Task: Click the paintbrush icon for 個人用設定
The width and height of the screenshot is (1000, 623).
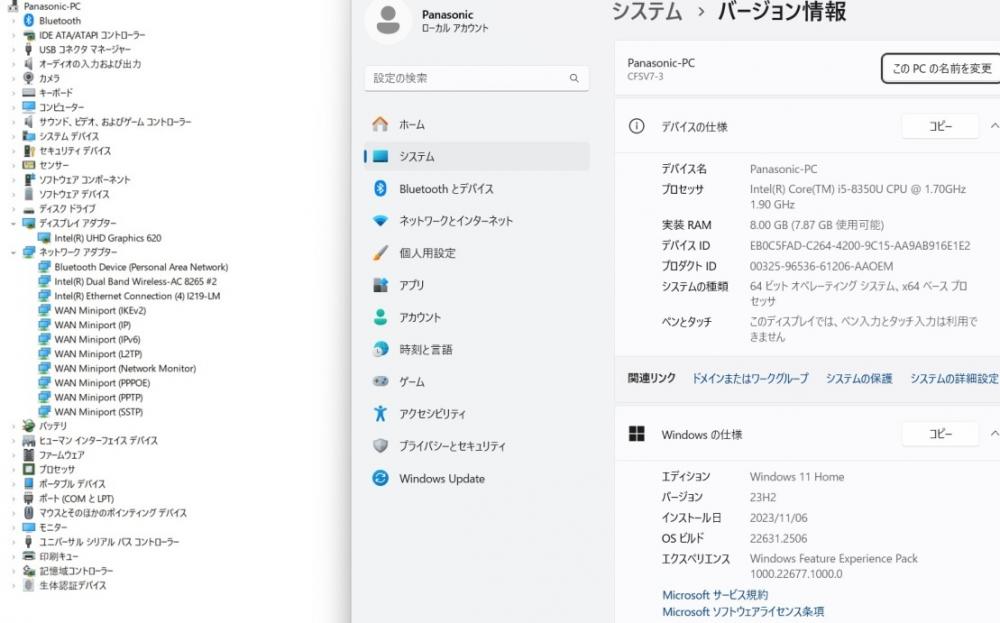Action: click(x=380, y=253)
